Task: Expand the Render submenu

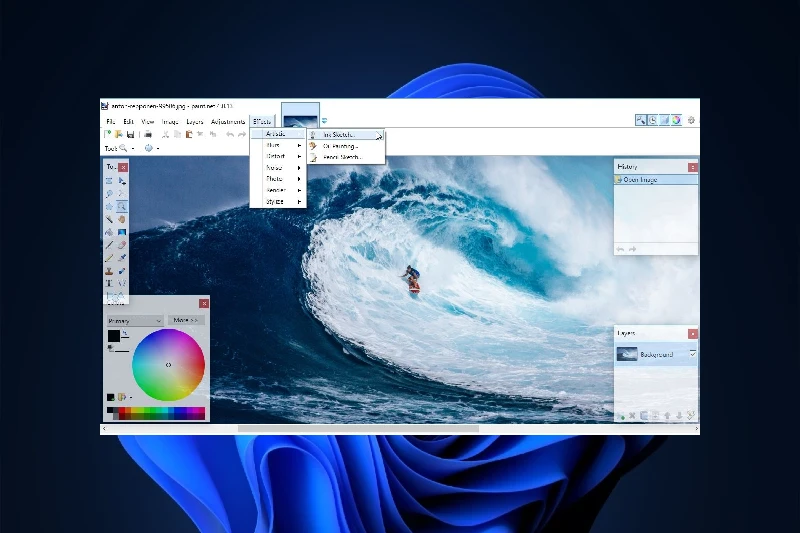Action: pos(278,190)
